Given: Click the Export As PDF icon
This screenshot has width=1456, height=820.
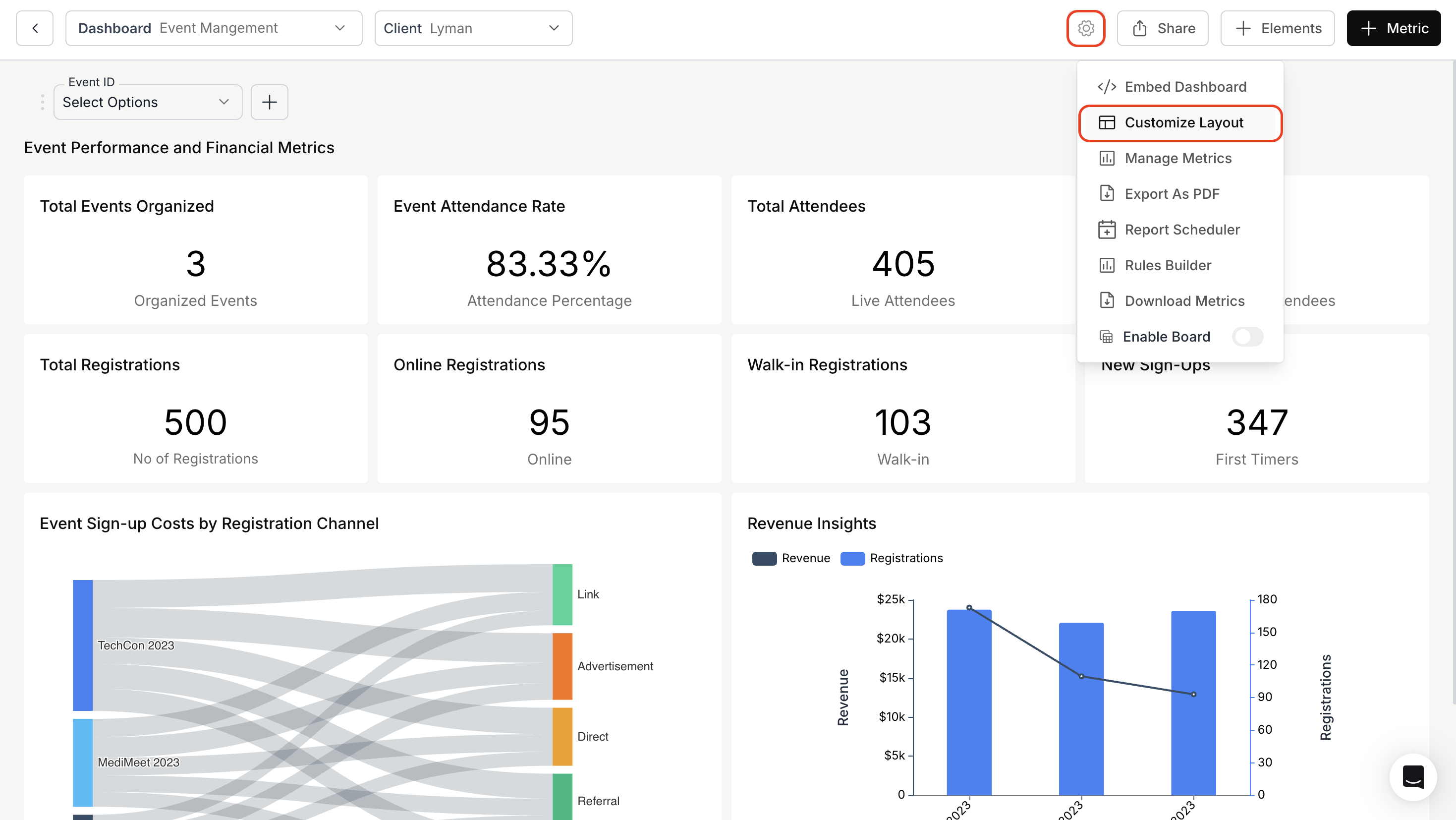Looking at the screenshot, I should [x=1107, y=193].
